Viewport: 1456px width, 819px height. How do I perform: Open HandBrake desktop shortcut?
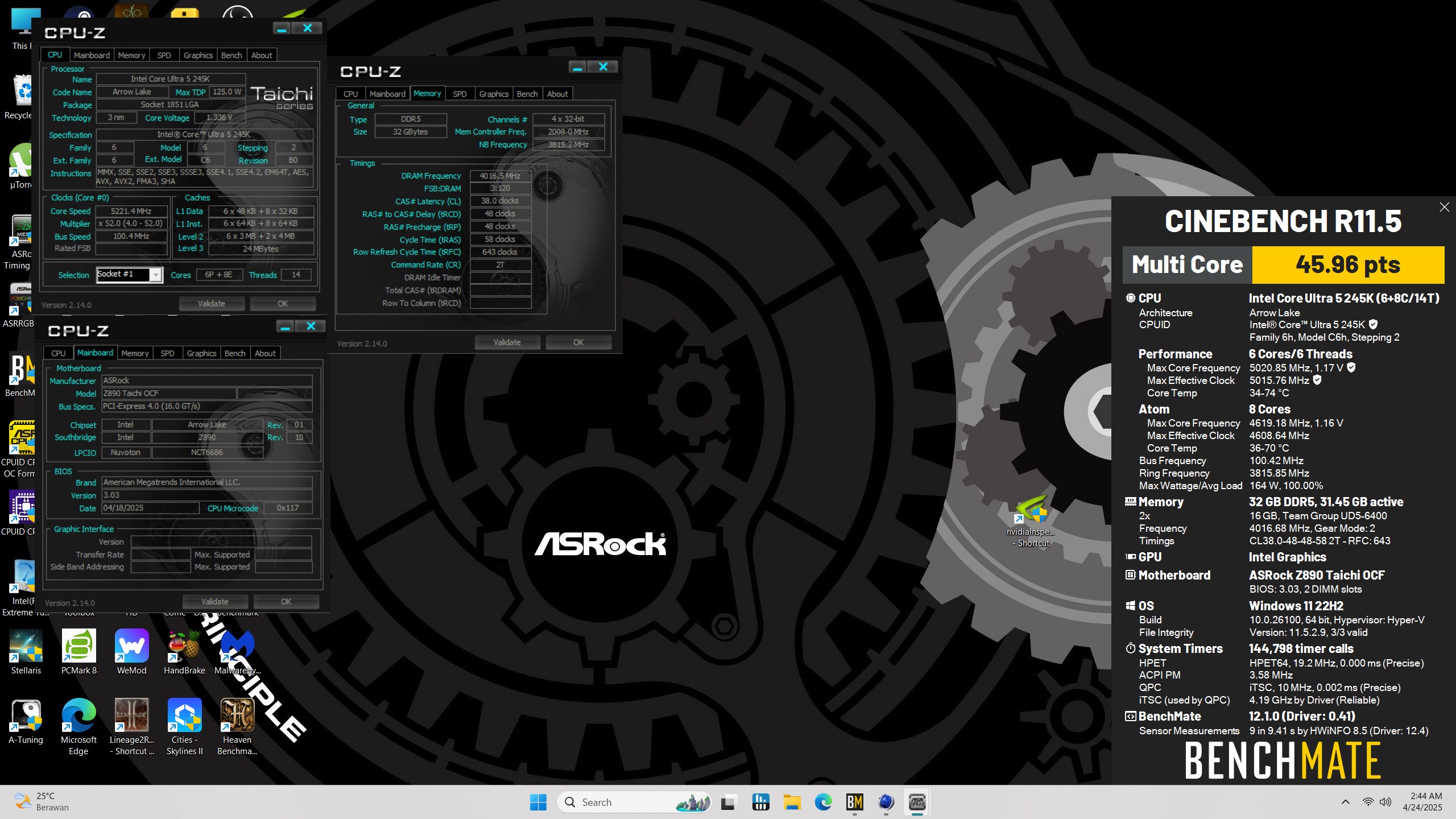[x=184, y=652]
